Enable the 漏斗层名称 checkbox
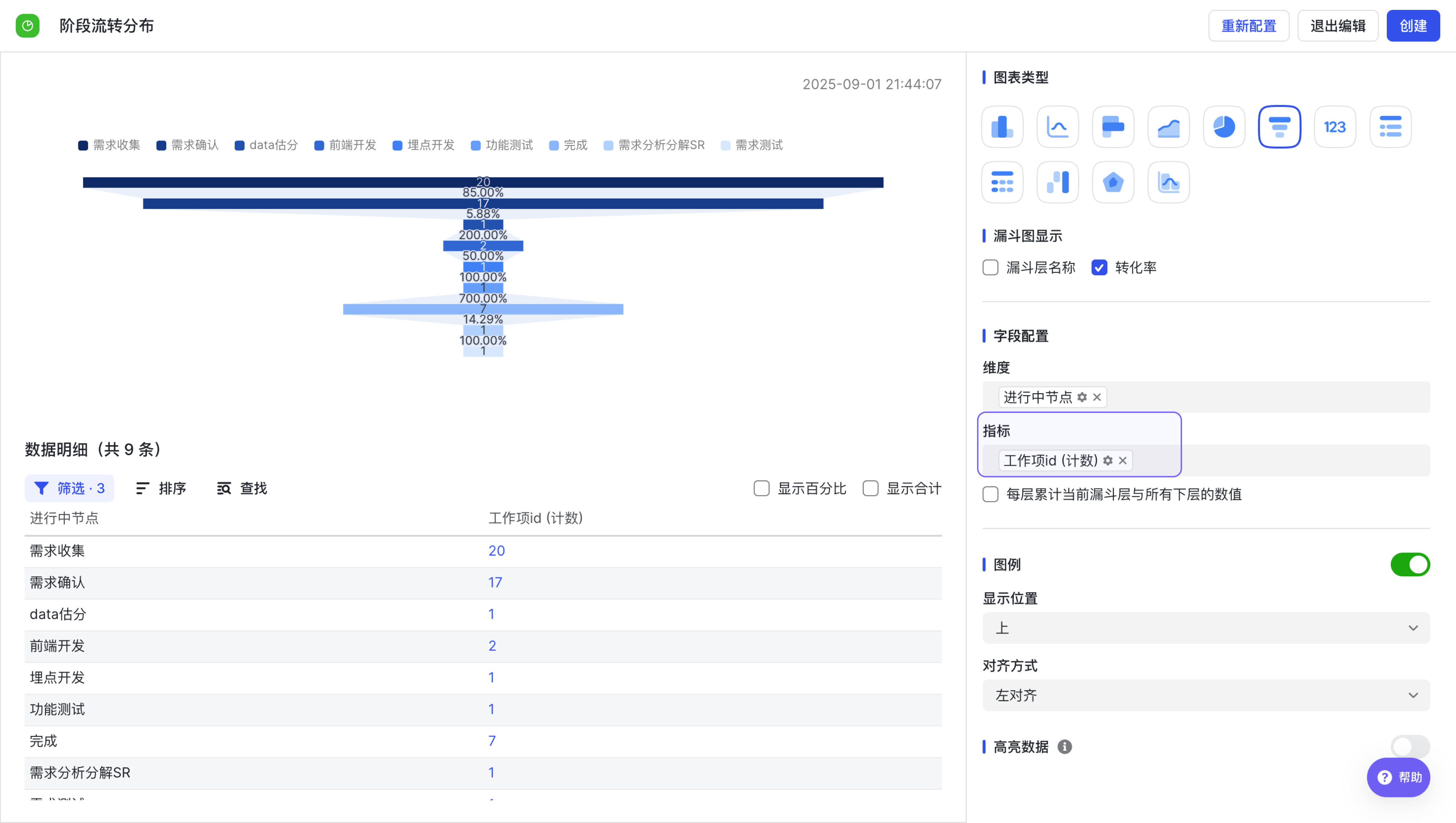 pos(990,267)
